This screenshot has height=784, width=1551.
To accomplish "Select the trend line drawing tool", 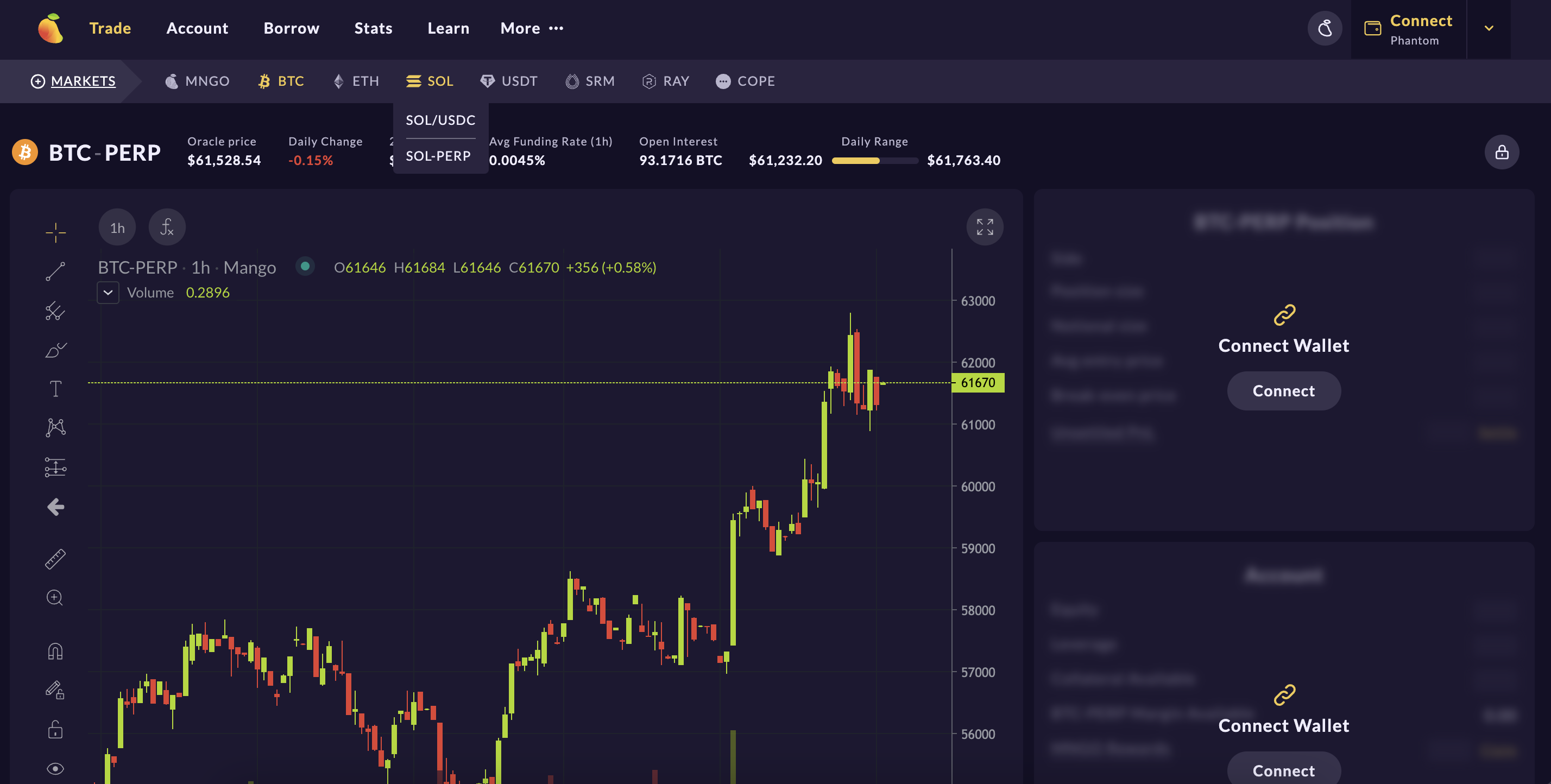I will pyautogui.click(x=55, y=271).
